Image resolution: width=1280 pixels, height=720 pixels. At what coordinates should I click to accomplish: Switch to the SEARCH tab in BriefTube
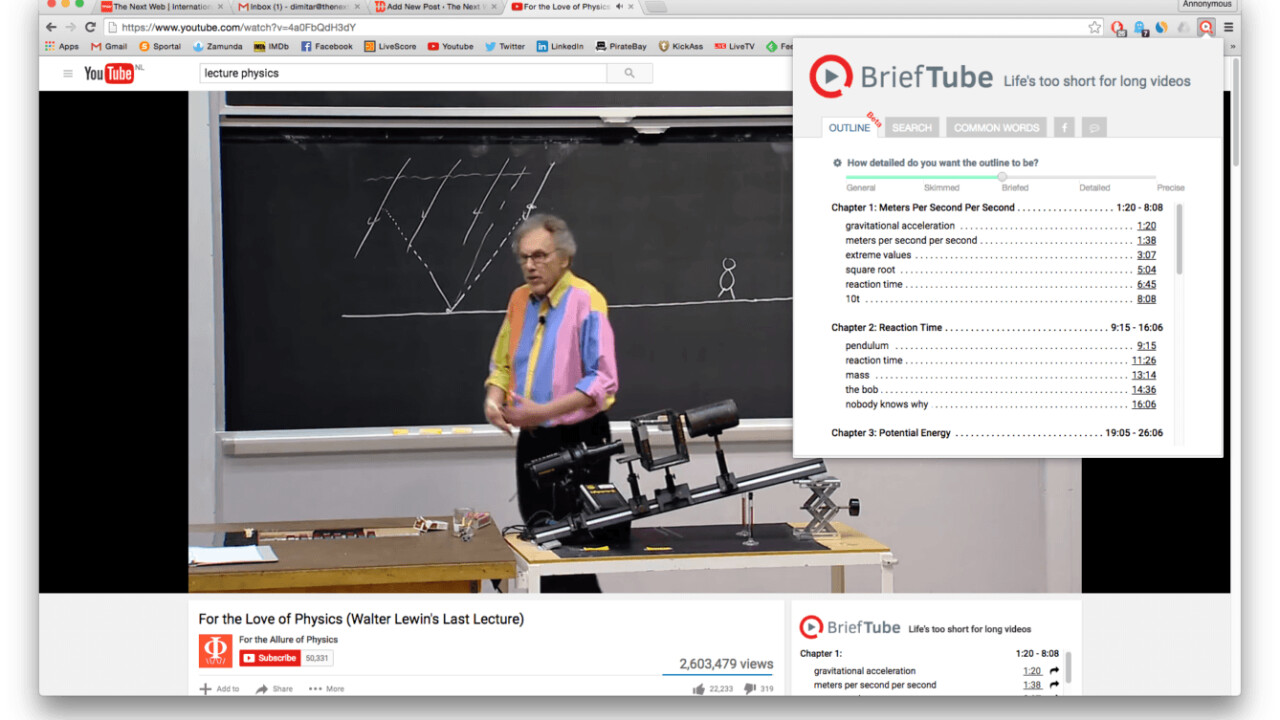coord(911,127)
